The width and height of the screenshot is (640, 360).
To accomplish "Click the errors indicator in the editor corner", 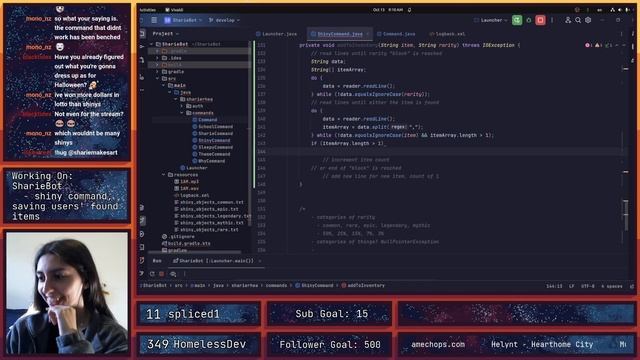I will [589, 45].
